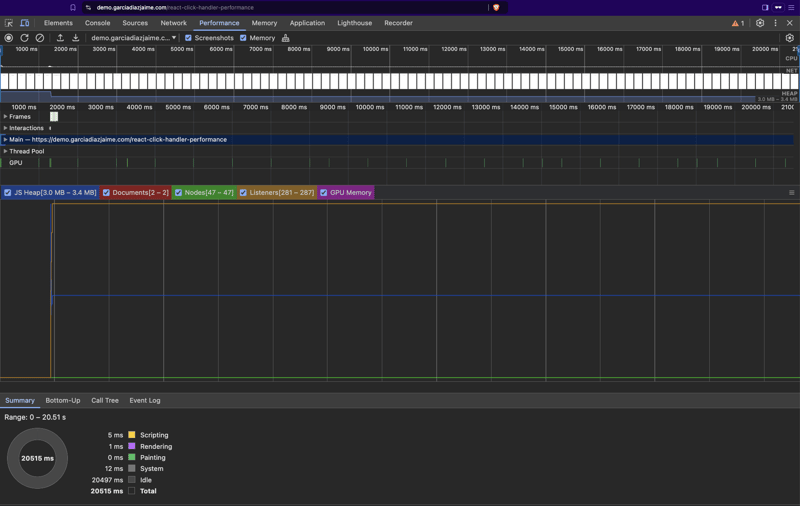Click the reload and record icon
Screen dimensions: 800x506
pos(24,38)
